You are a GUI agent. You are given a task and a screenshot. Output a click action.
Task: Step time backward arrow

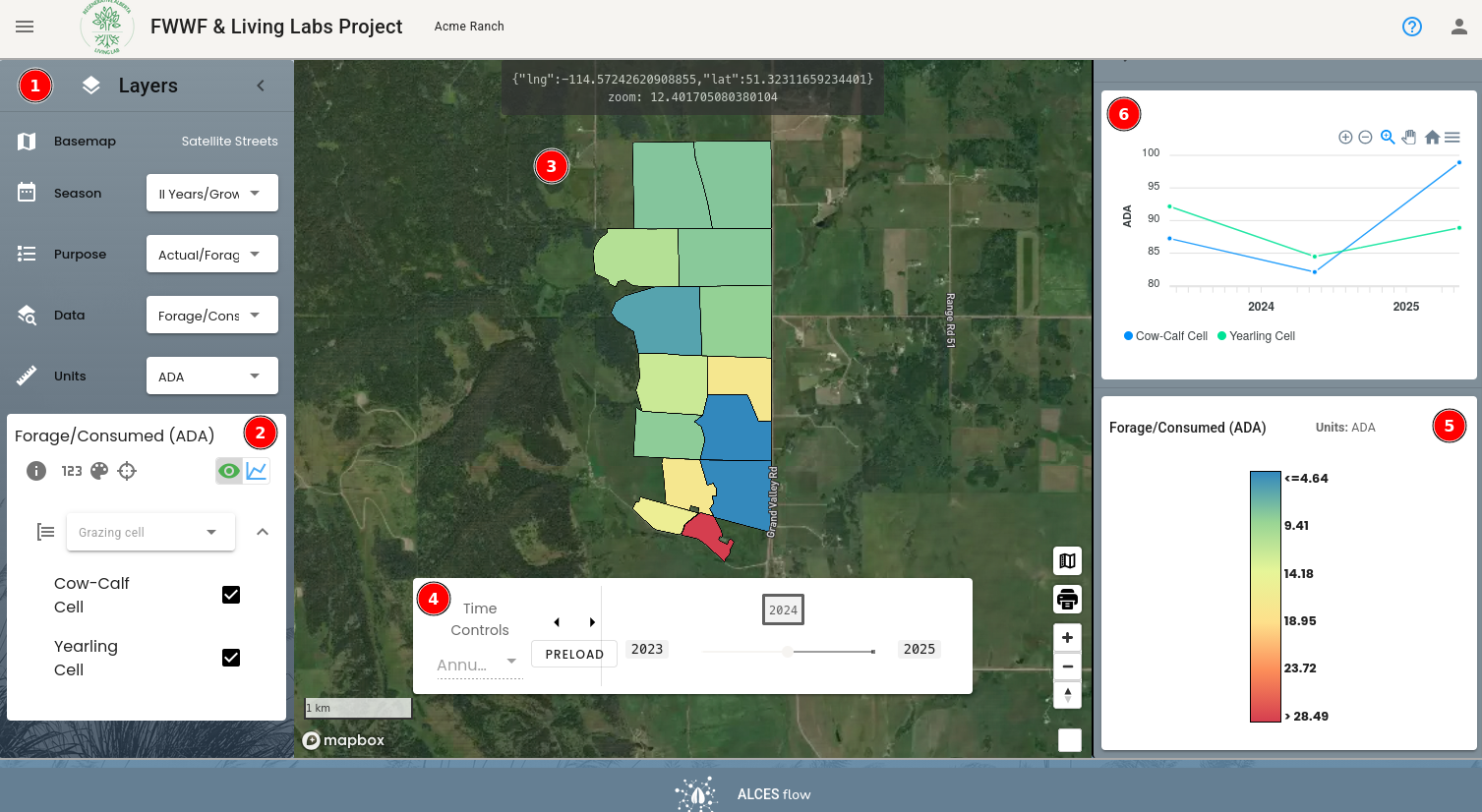(557, 622)
